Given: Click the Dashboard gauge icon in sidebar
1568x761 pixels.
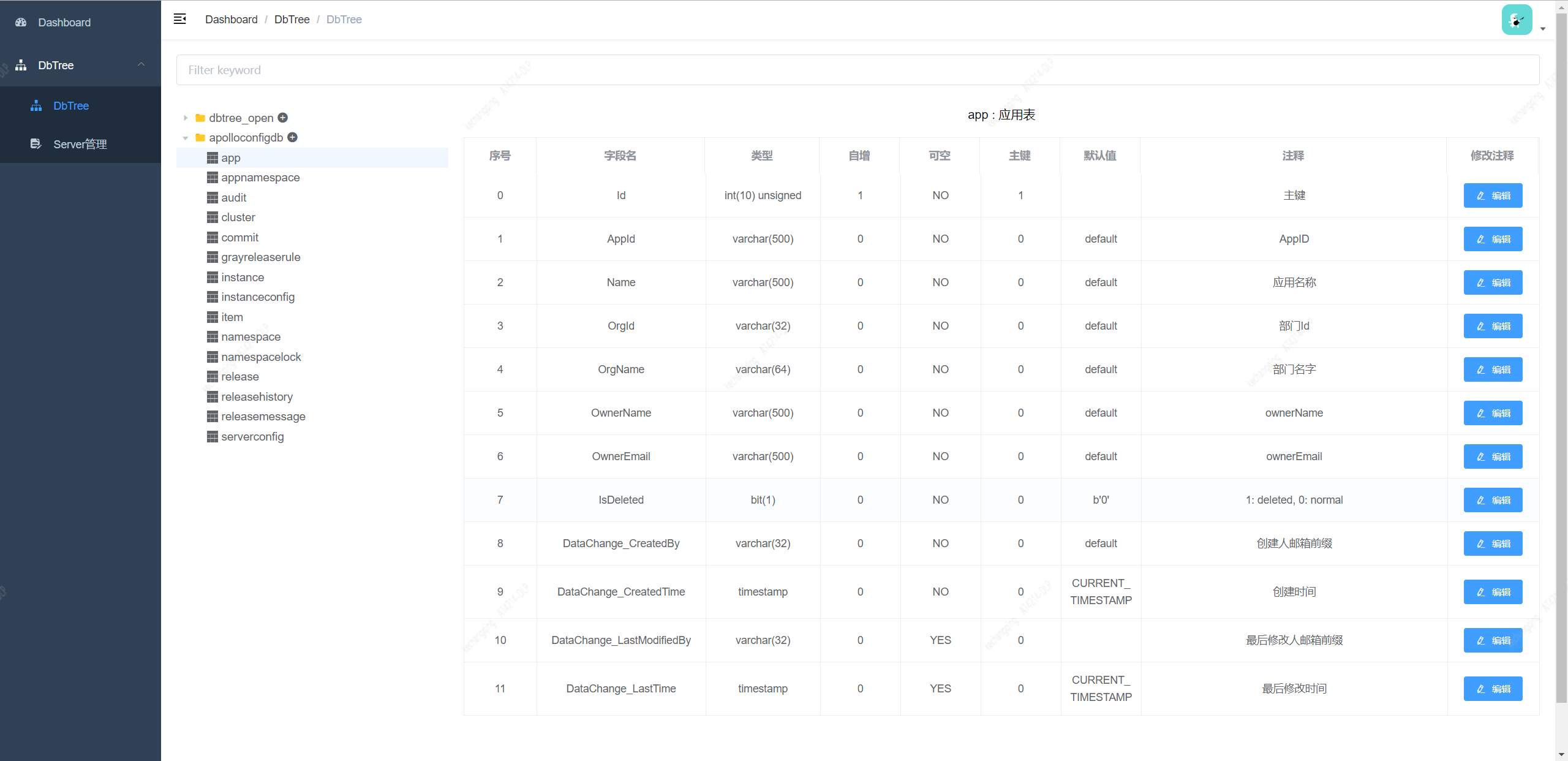Looking at the screenshot, I should pyautogui.click(x=21, y=23).
